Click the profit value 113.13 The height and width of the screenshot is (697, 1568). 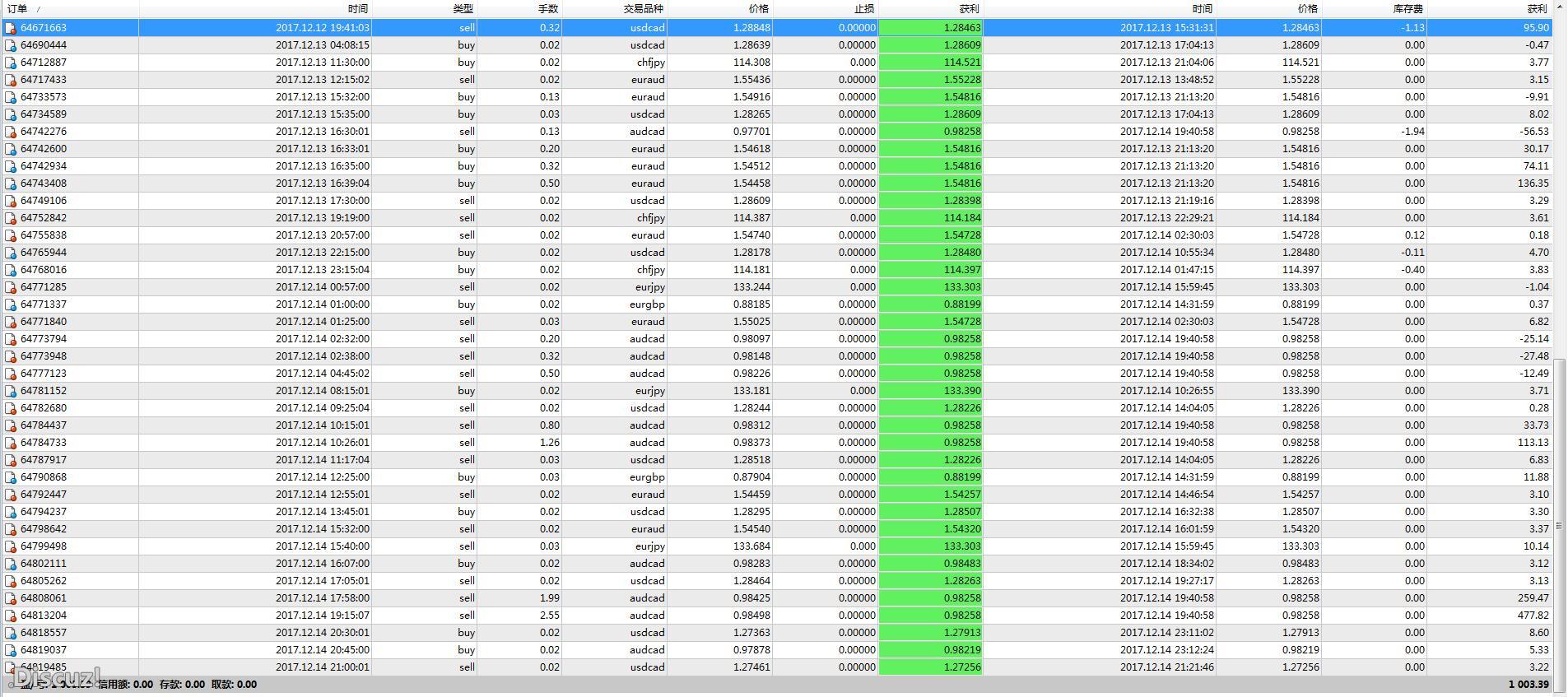(1533, 443)
